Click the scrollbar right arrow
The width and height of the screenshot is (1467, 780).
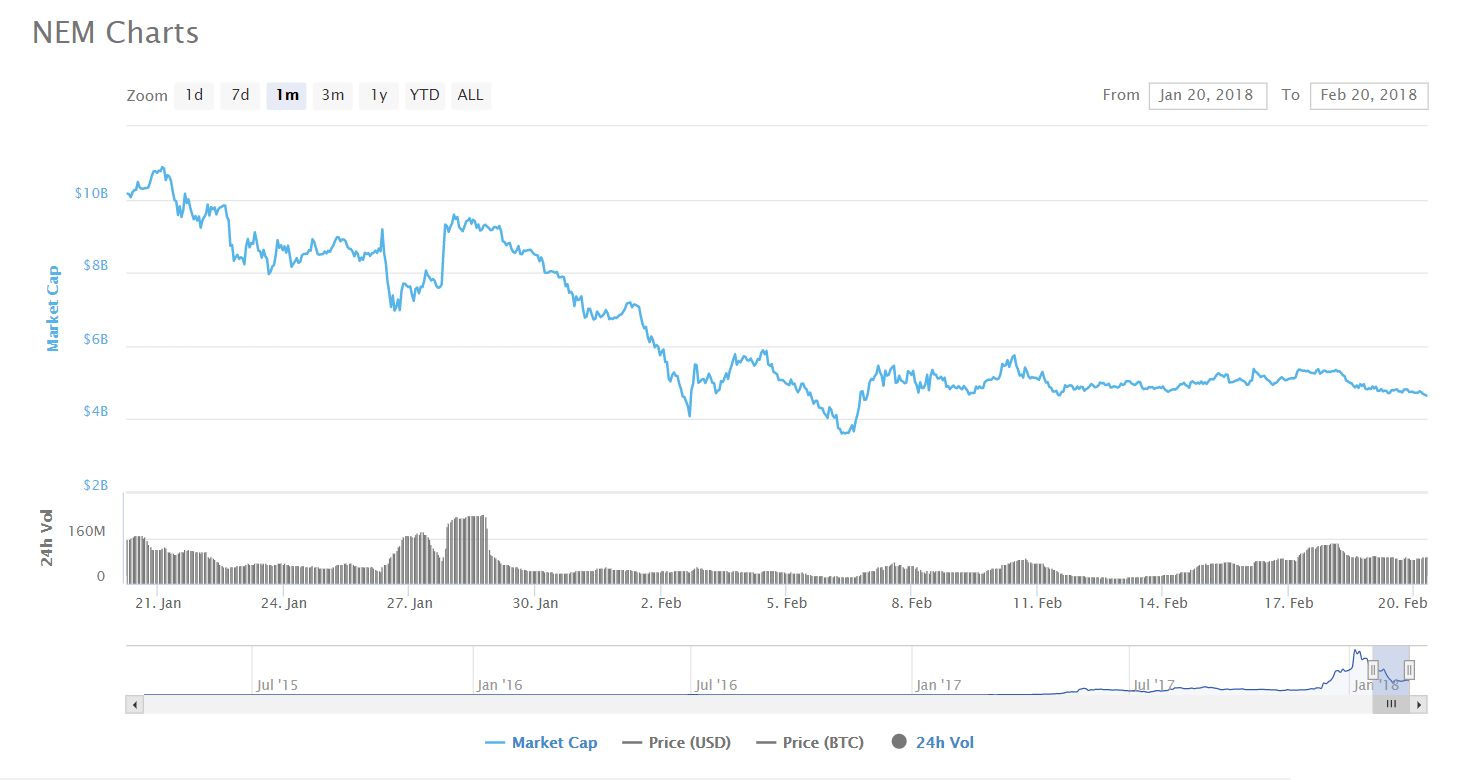click(1419, 705)
